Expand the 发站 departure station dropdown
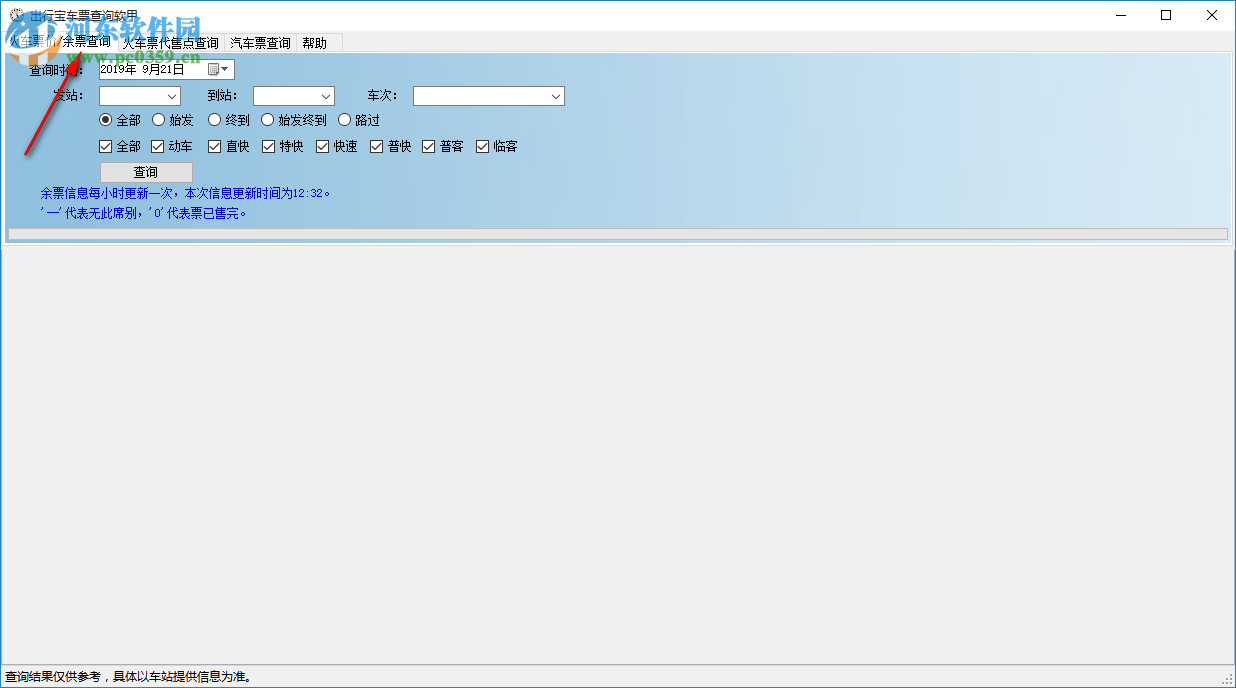1236x688 pixels. tap(171, 96)
